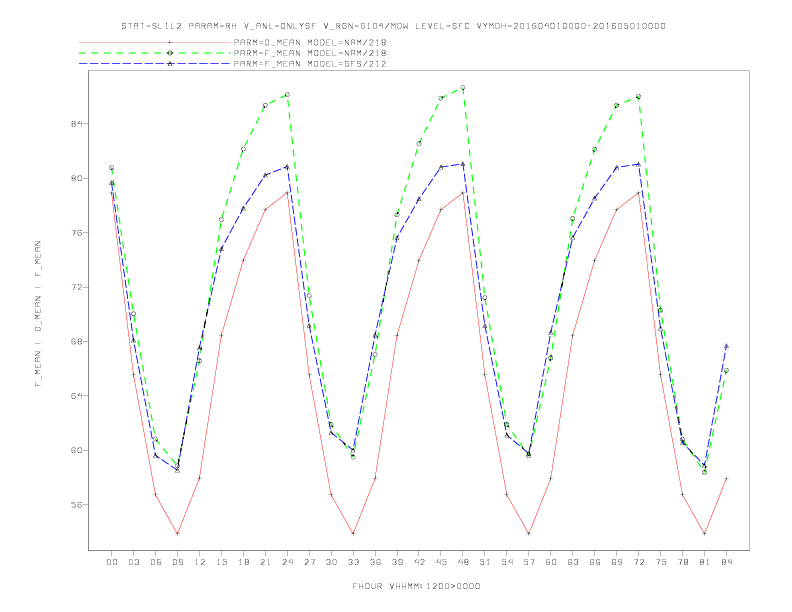Click the y-axis label F_MEAN | O_MEAN | F_MEAN
The width and height of the screenshot is (792, 612).
(x=38, y=314)
